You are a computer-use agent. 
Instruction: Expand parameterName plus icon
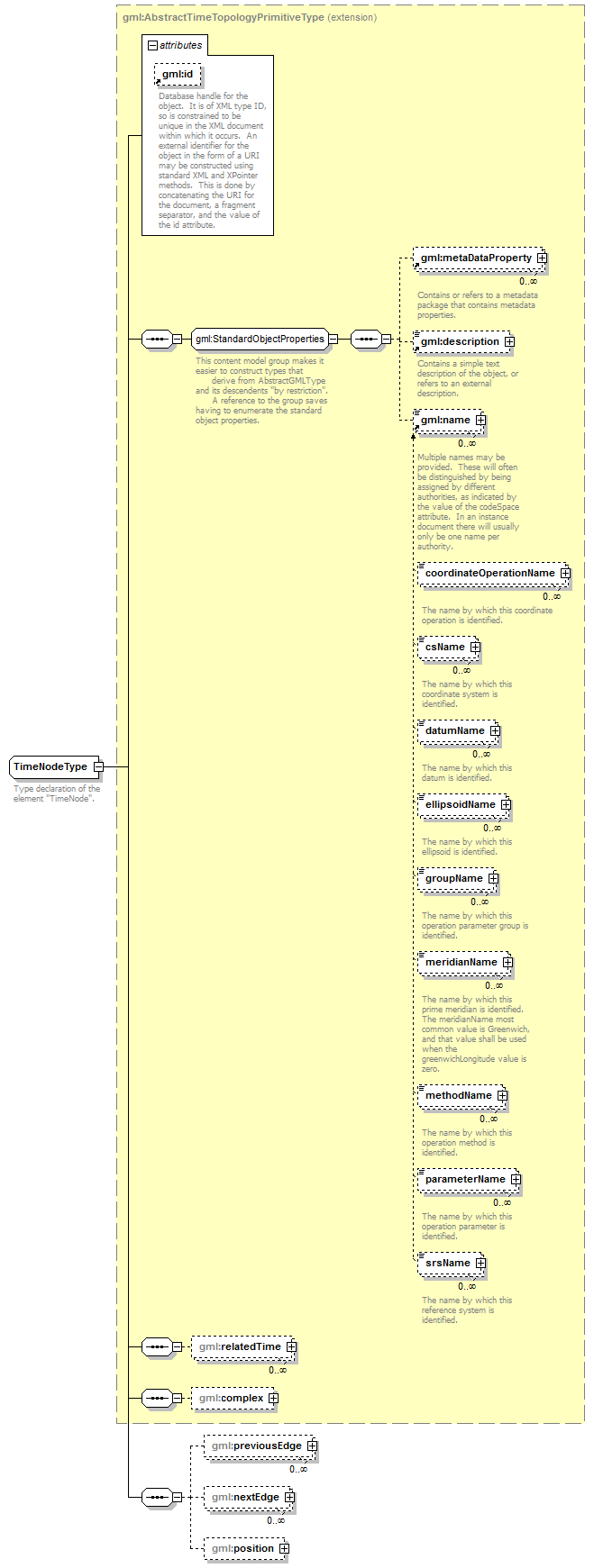click(x=516, y=1179)
